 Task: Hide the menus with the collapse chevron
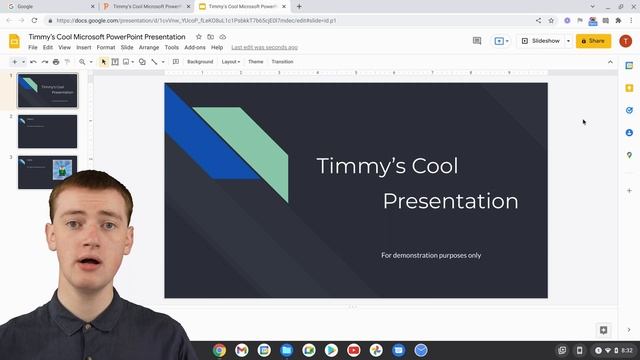(x=610, y=62)
